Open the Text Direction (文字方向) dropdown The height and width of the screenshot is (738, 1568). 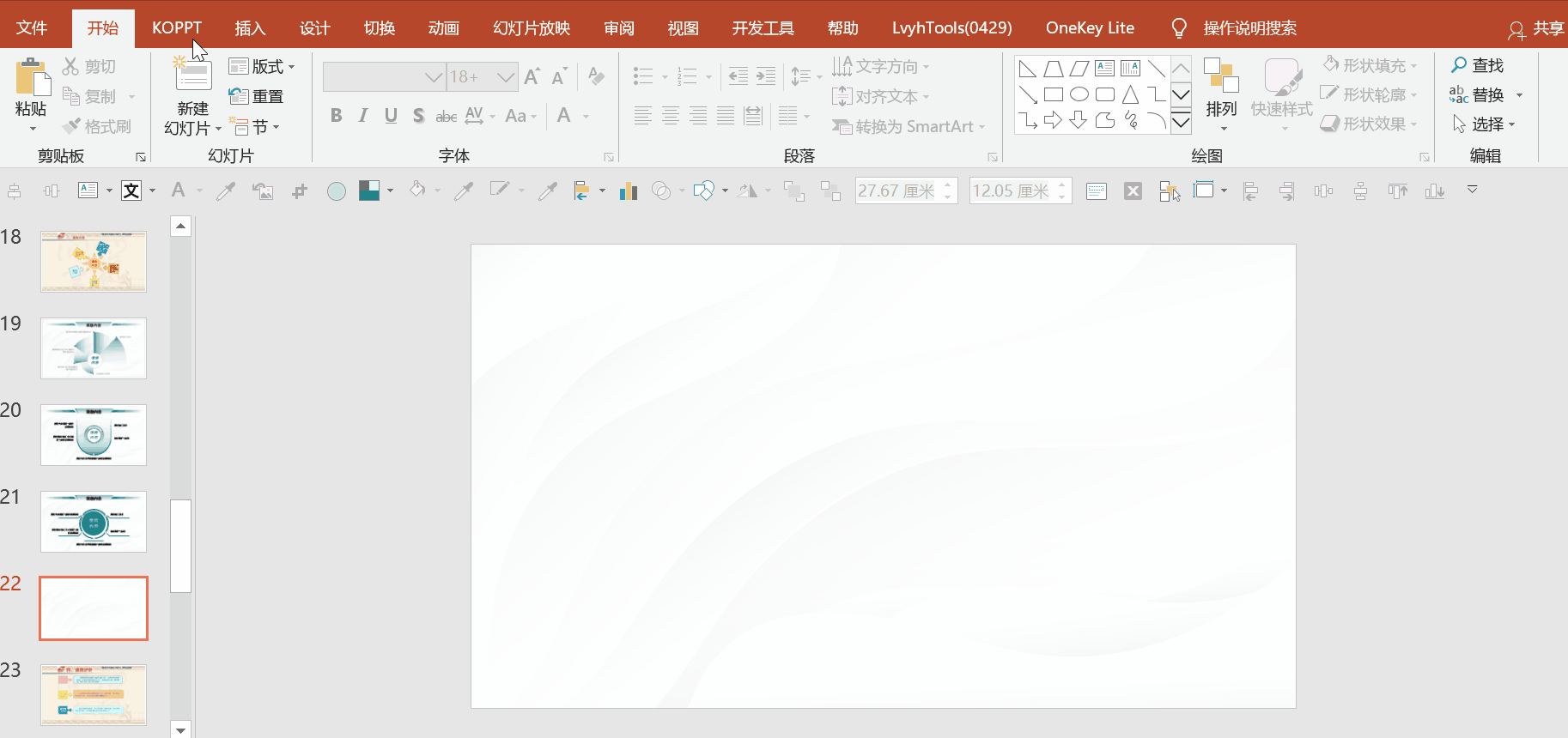881,66
